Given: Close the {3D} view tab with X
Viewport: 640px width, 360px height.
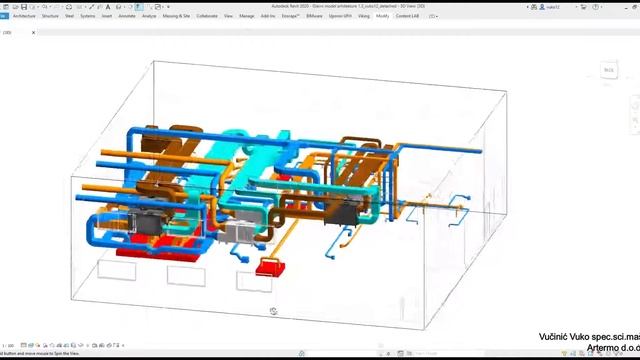Looking at the screenshot, I should coord(33,32).
